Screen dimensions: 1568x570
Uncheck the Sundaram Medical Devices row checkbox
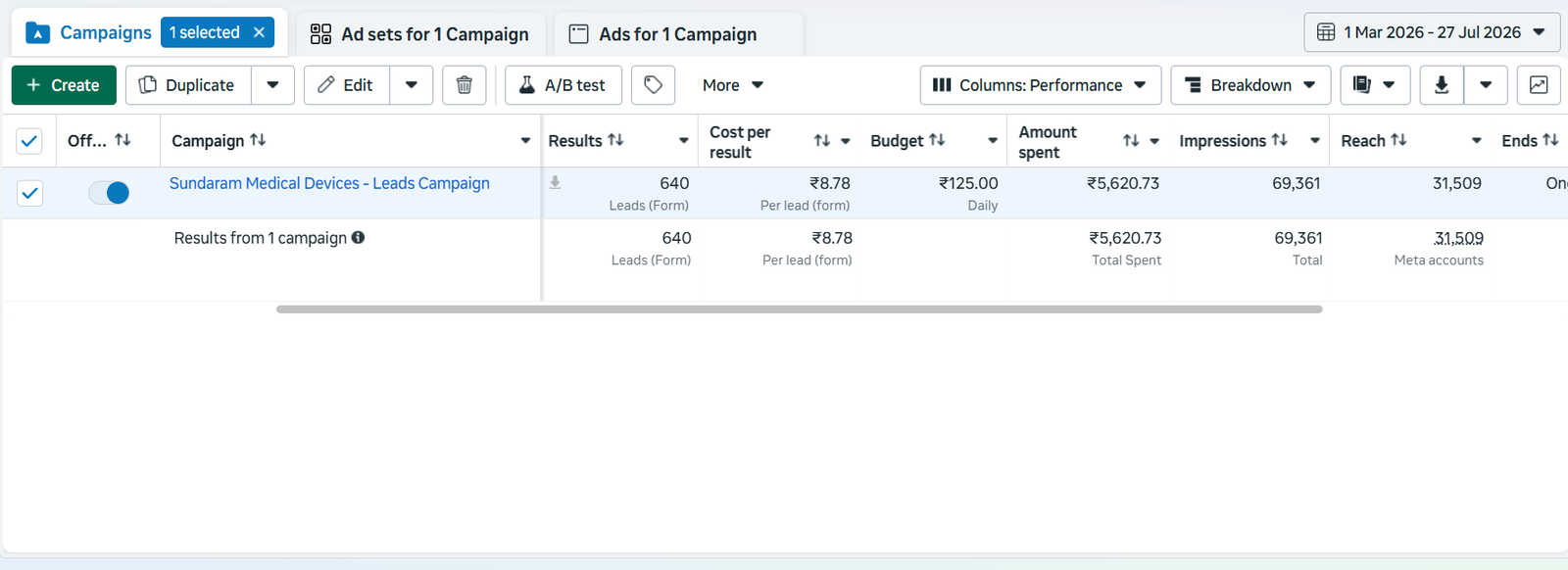[x=29, y=193]
